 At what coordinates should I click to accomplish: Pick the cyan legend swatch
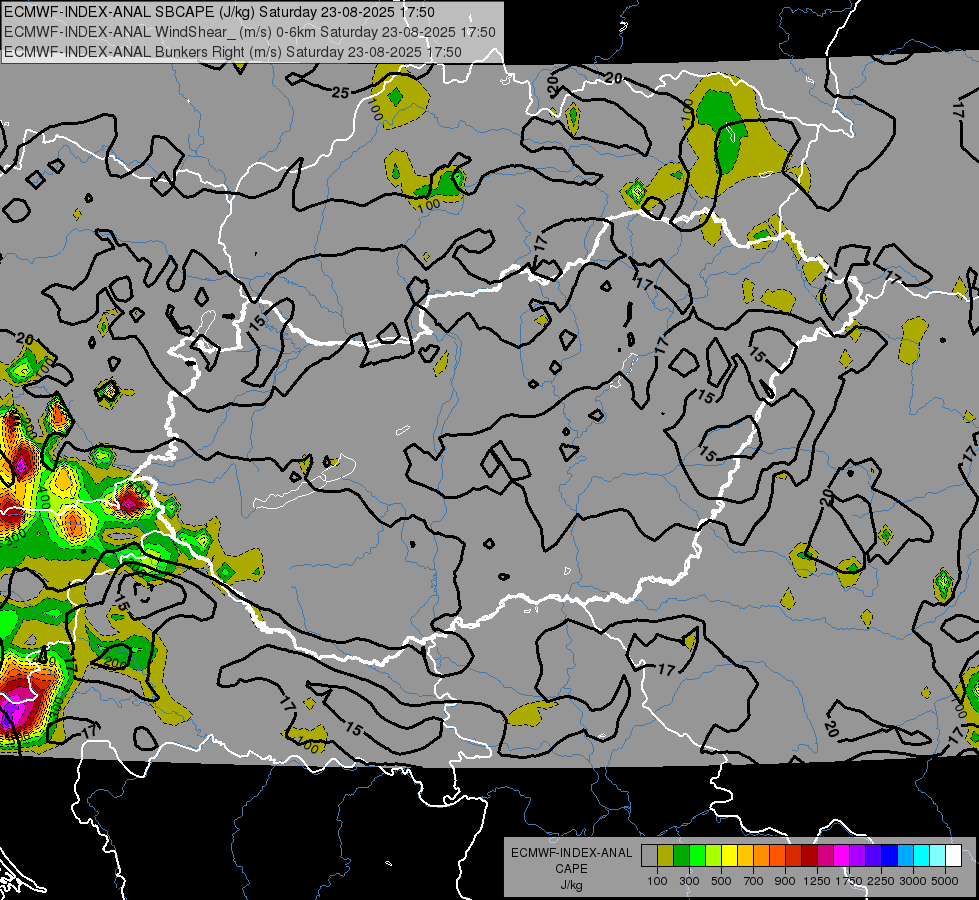[922, 855]
